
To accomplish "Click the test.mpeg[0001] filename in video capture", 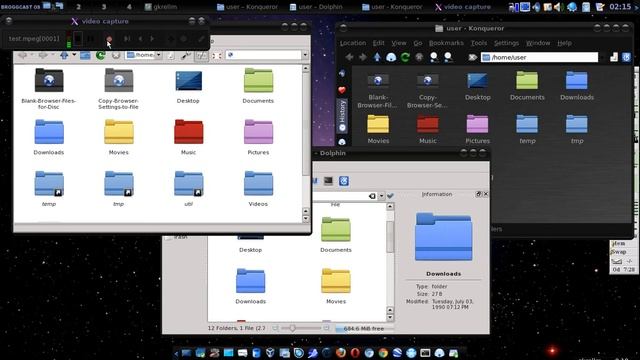I will (34, 39).
